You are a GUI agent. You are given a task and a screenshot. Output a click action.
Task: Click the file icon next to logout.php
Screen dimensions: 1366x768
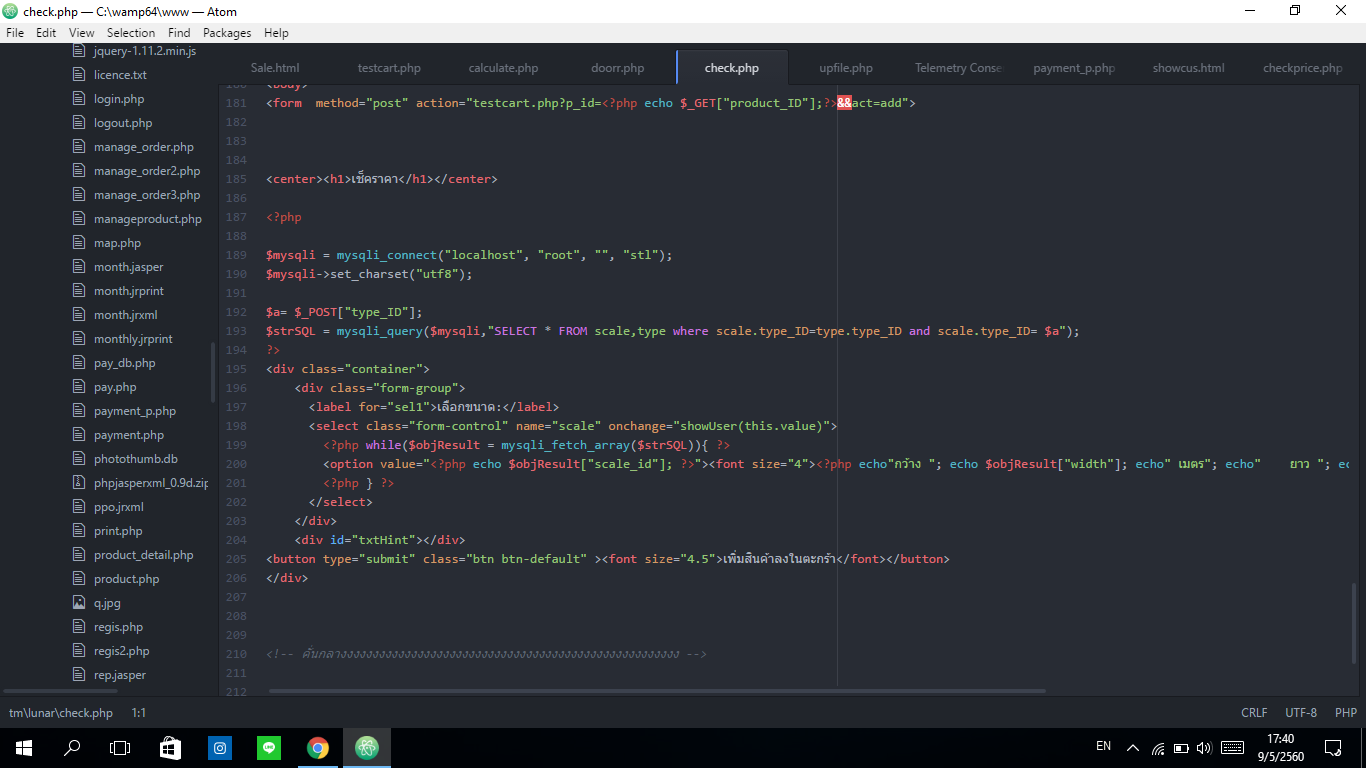tap(79, 123)
